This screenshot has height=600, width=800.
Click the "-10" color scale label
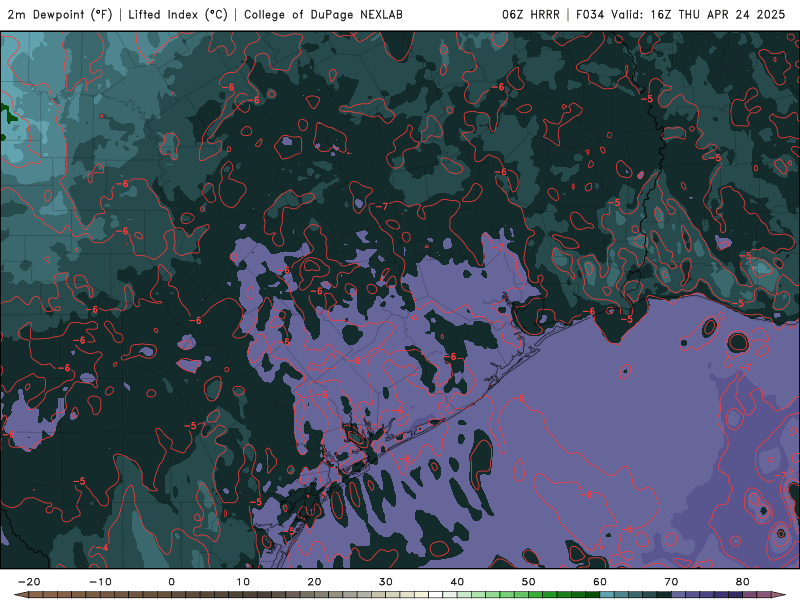(100, 582)
